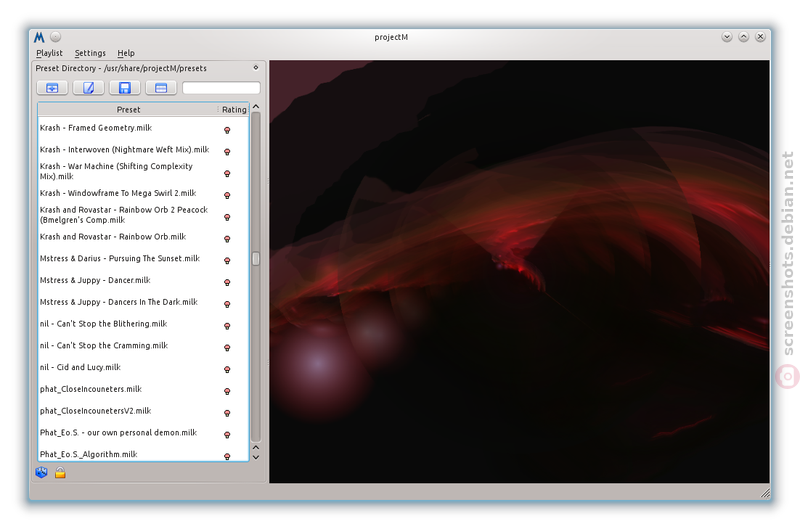Click the preset search input field
This screenshot has width=800, height=529.
click(221, 88)
